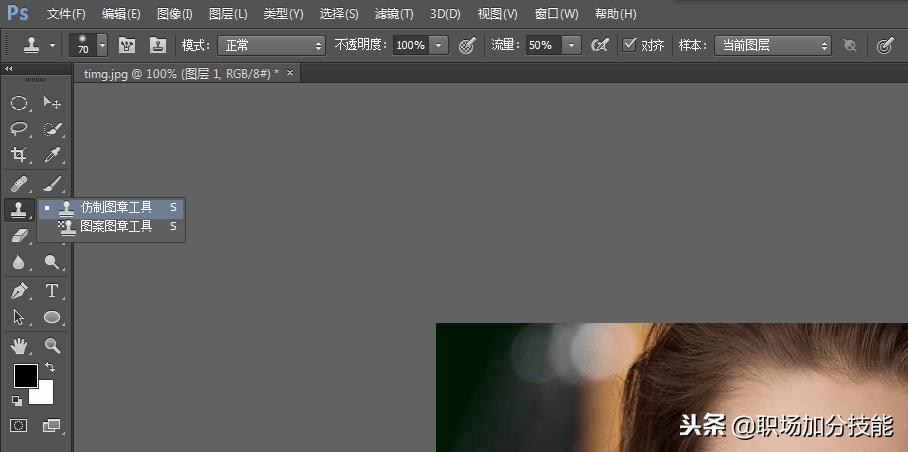Choose 仿制图章工具 from the flyout
The height and width of the screenshot is (452, 908).
click(111, 207)
